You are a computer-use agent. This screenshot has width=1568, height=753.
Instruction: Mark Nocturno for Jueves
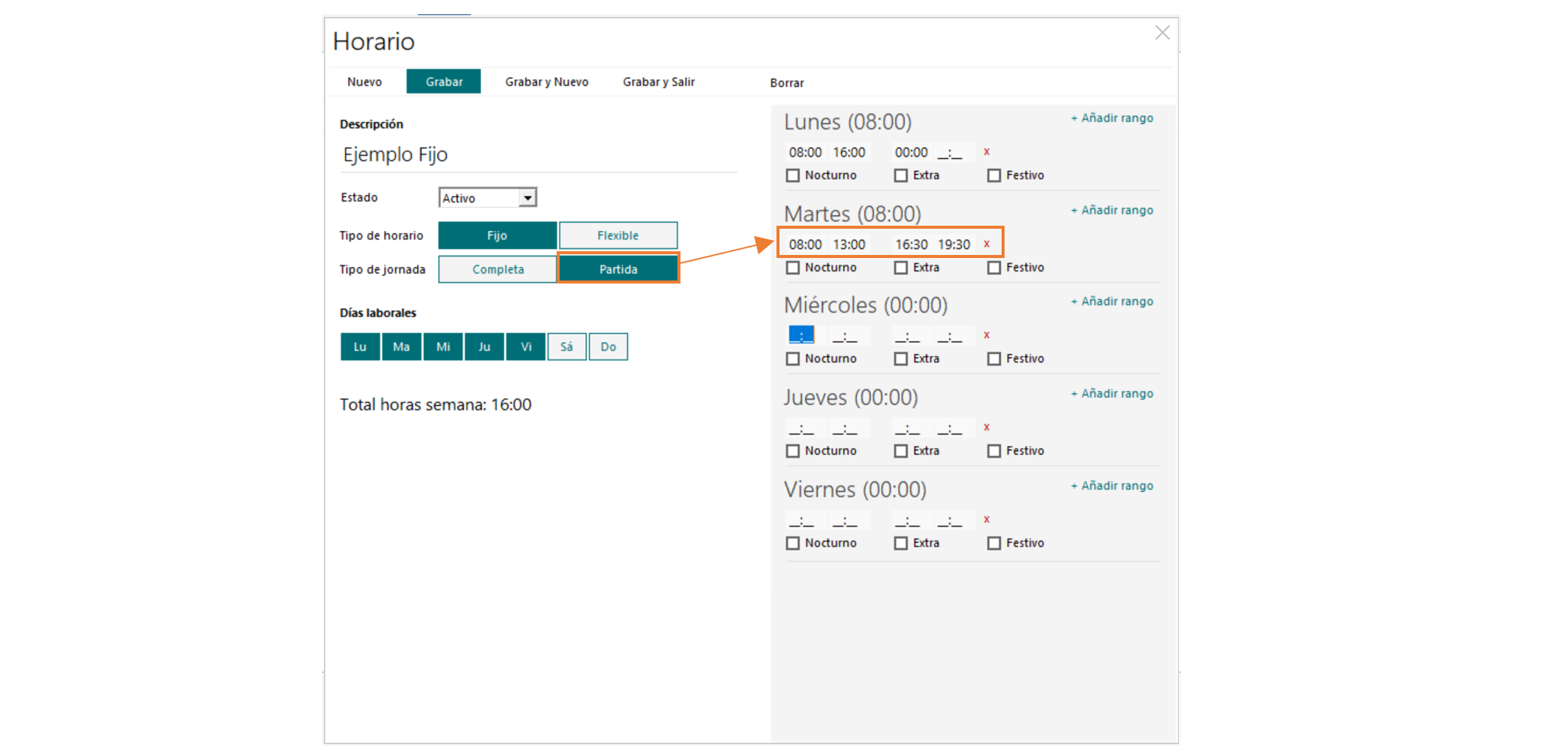793,451
